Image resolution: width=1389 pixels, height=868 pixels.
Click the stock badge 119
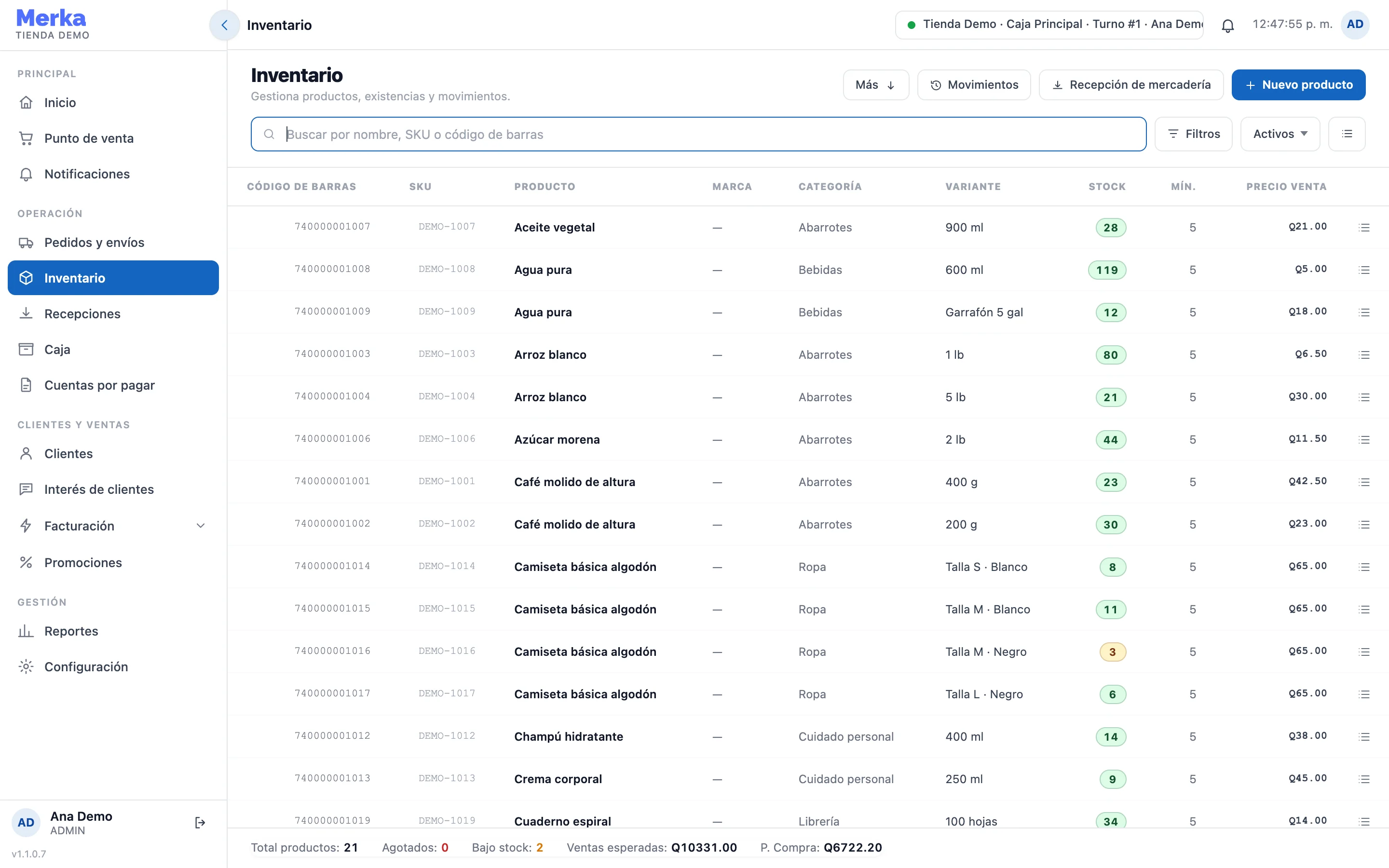(1106, 271)
